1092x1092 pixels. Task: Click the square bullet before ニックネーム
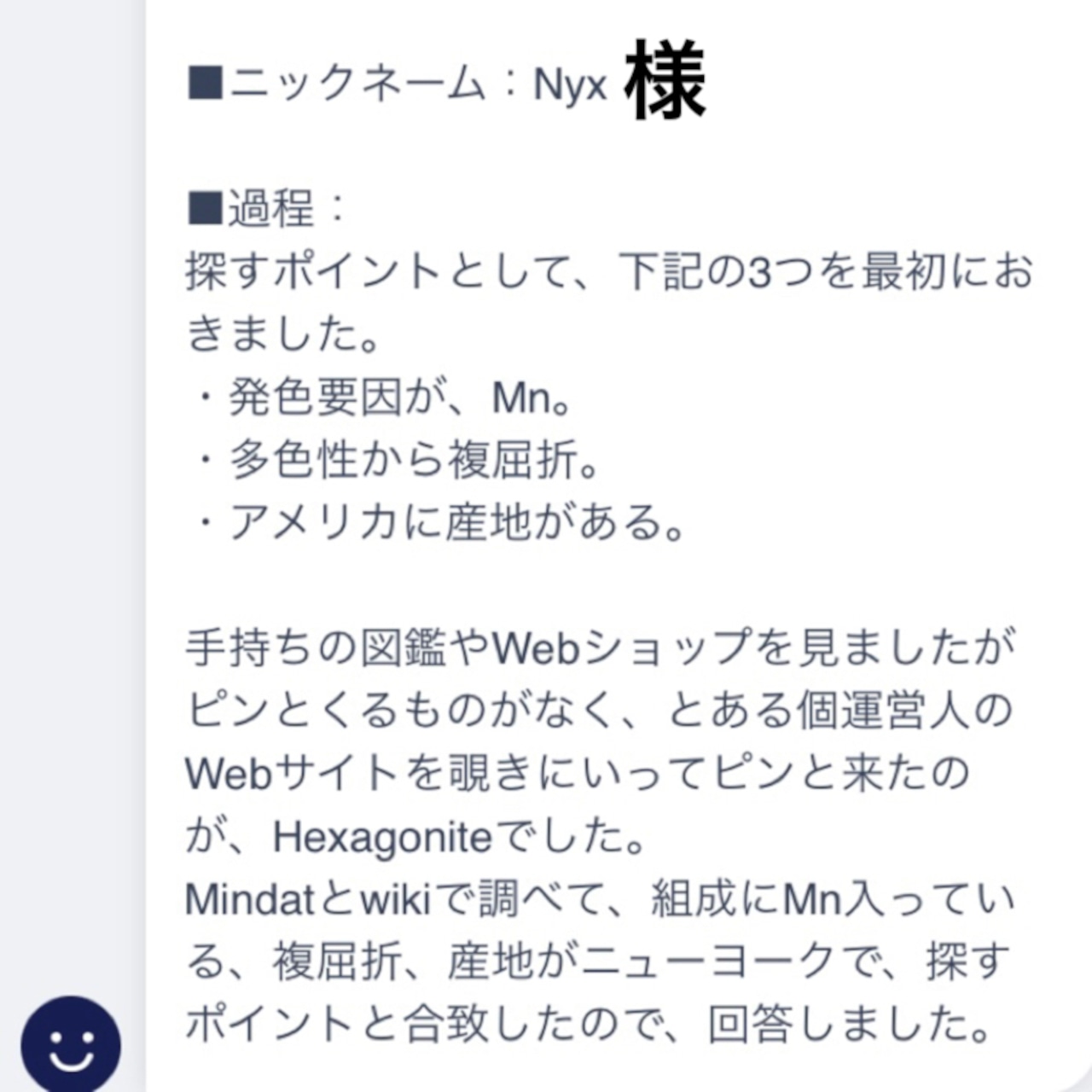[x=205, y=84]
